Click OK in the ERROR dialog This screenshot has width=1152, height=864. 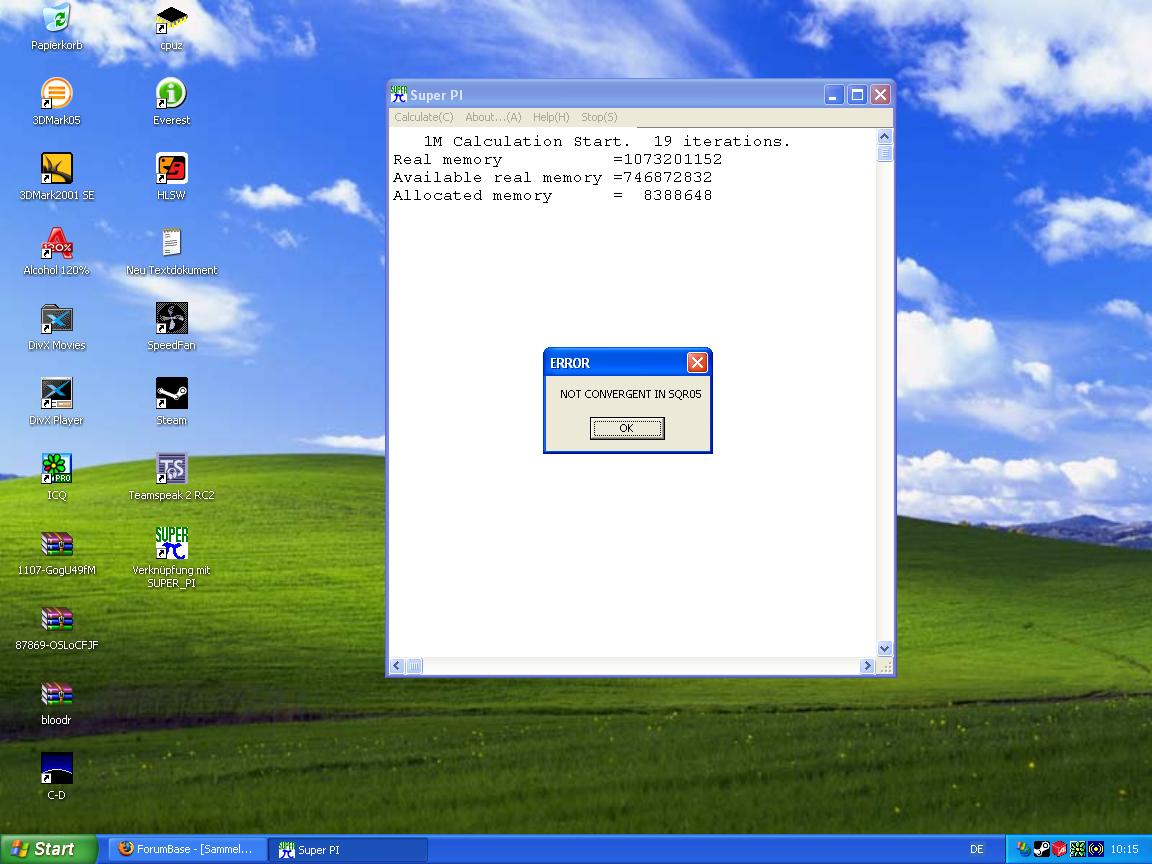point(627,428)
